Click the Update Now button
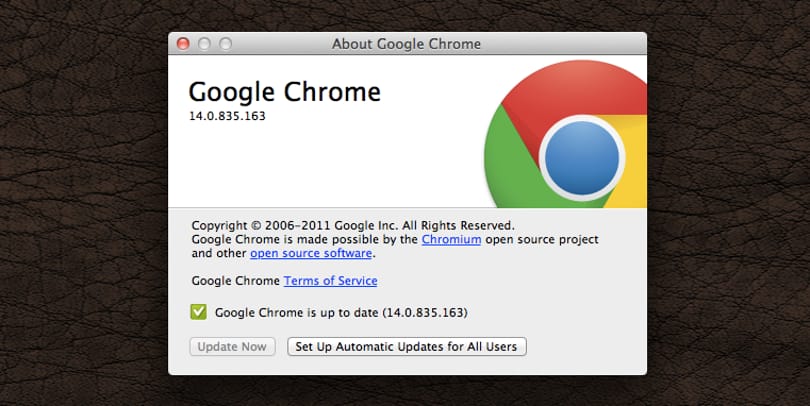Image resolution: width=810 pixels, height=406 pixels. [x=232, y=347]
